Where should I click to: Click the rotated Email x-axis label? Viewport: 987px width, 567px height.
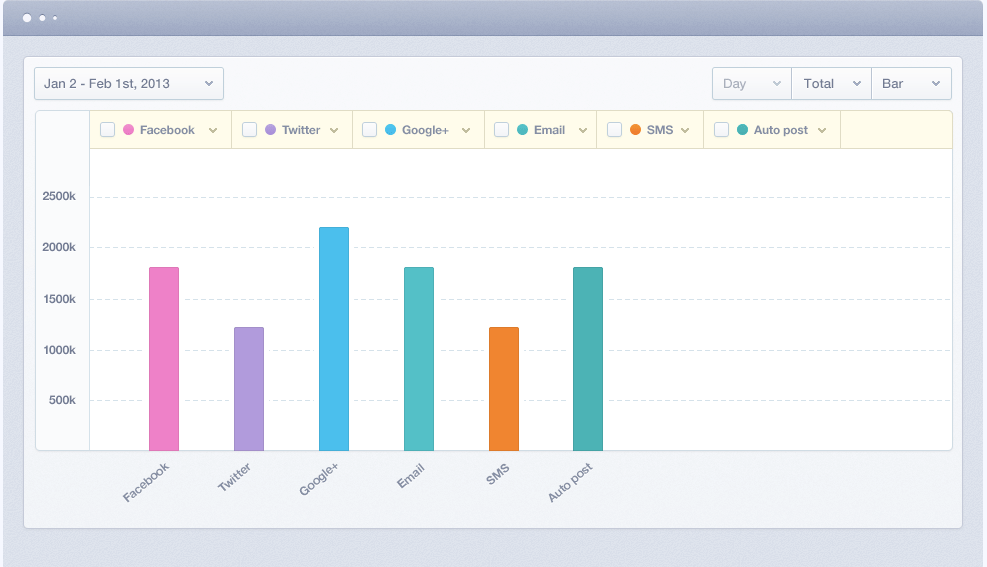pyautogui.click(x=410, y=476)
